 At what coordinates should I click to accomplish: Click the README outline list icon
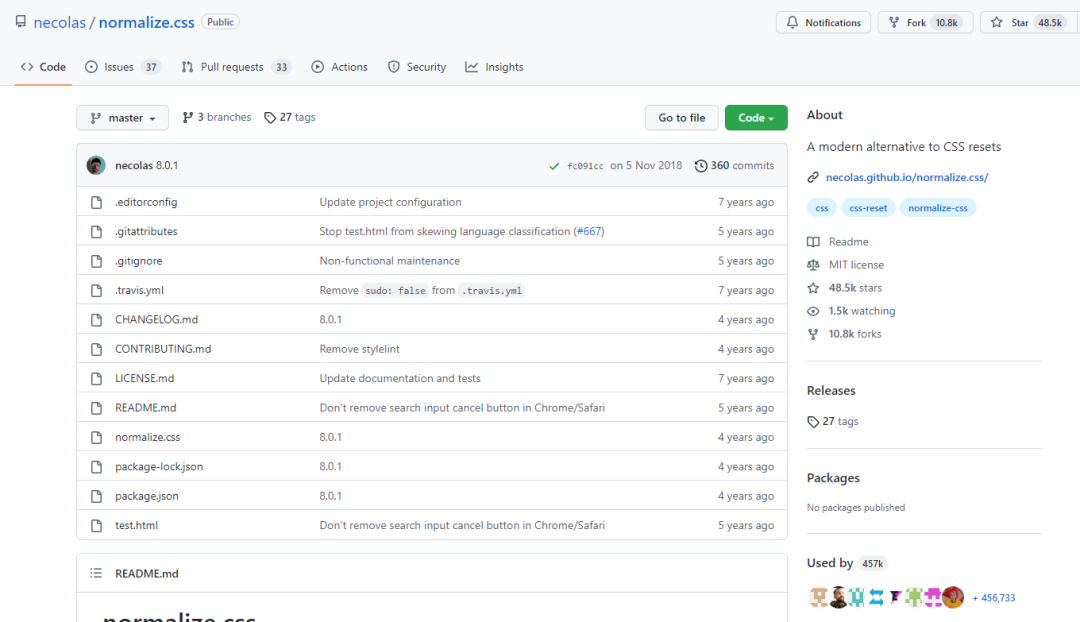pyautogui.click(x=96, y=573)
